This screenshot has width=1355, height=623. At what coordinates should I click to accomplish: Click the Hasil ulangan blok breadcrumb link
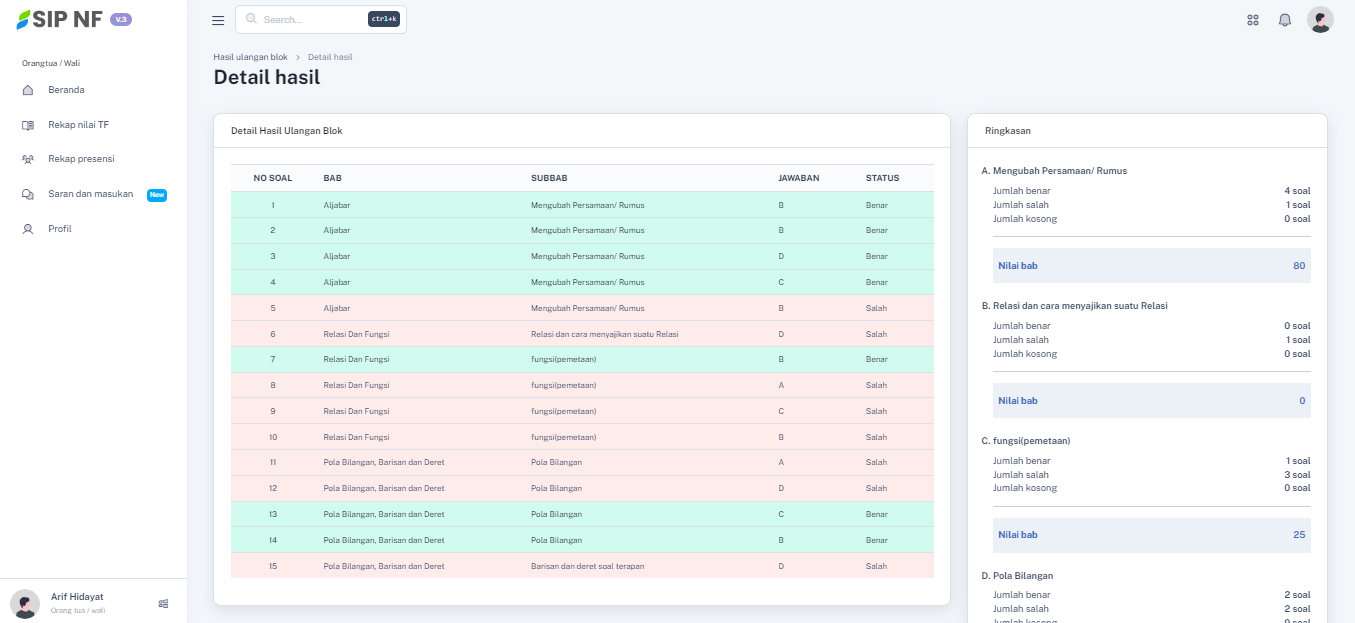(250, 57)
